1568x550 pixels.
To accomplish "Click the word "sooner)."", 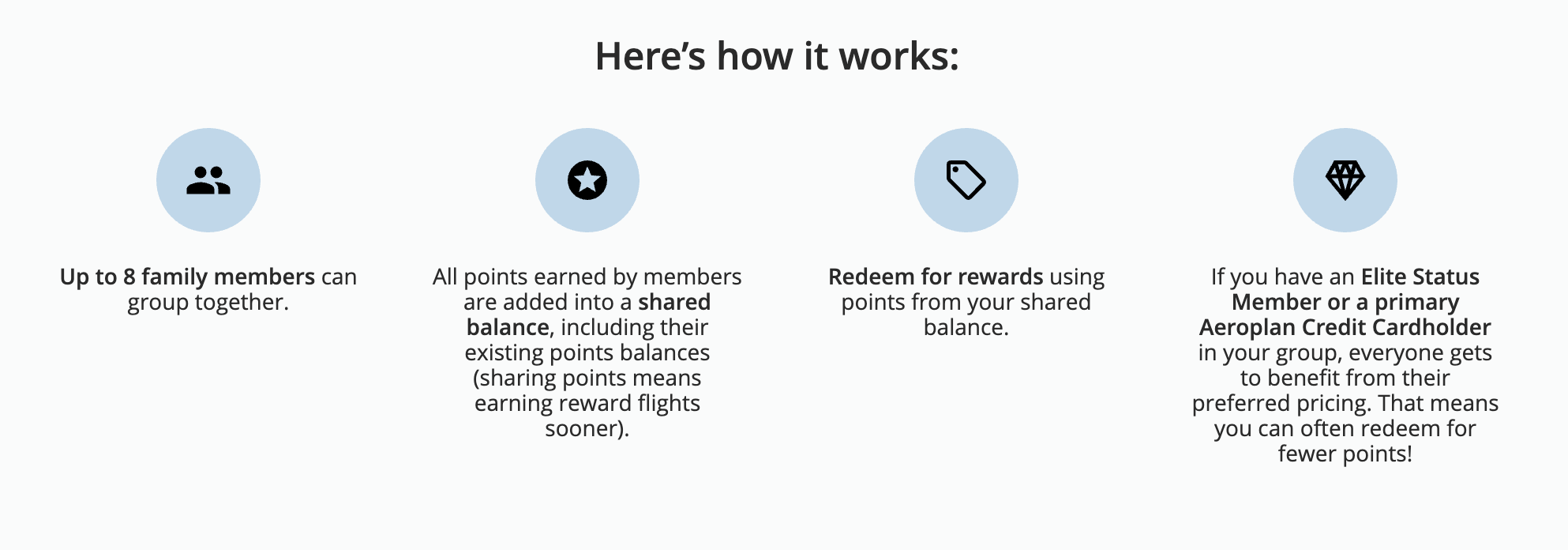I will (587, 428).
